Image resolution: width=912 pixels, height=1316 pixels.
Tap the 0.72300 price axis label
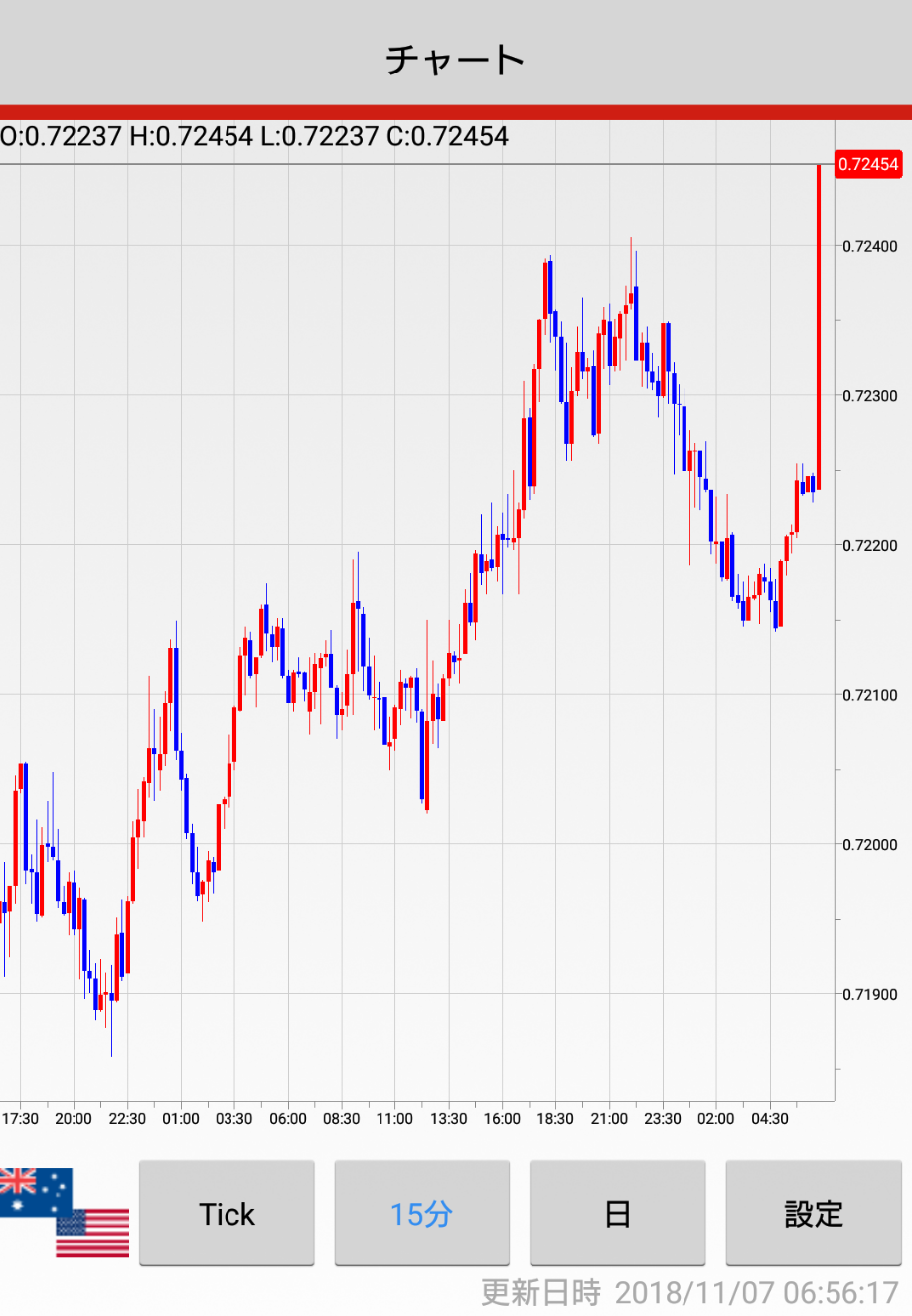point(869,396)
